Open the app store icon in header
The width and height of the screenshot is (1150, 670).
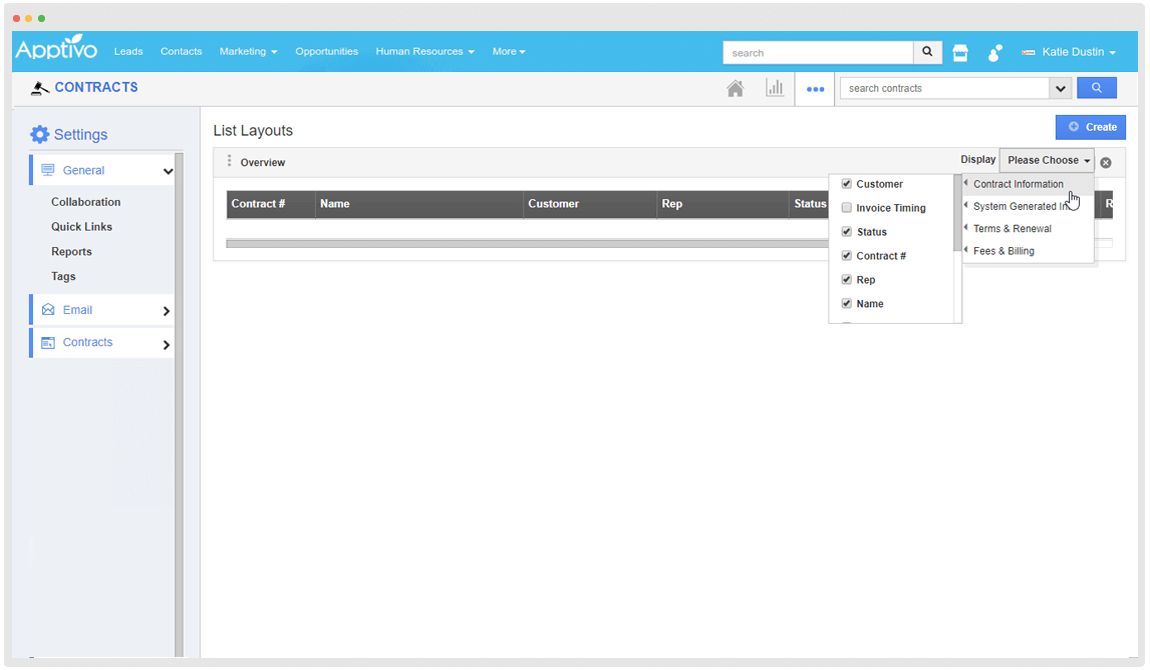[x=960, y=53]
